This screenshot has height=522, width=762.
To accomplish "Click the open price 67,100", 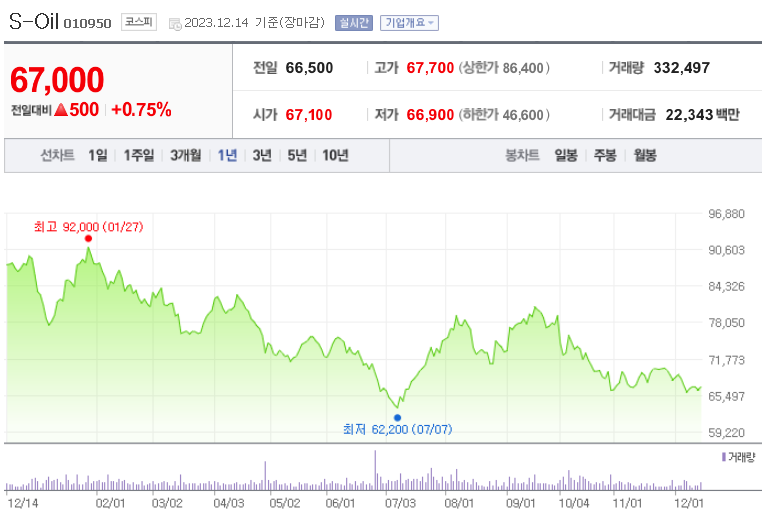I will (309, 115).
